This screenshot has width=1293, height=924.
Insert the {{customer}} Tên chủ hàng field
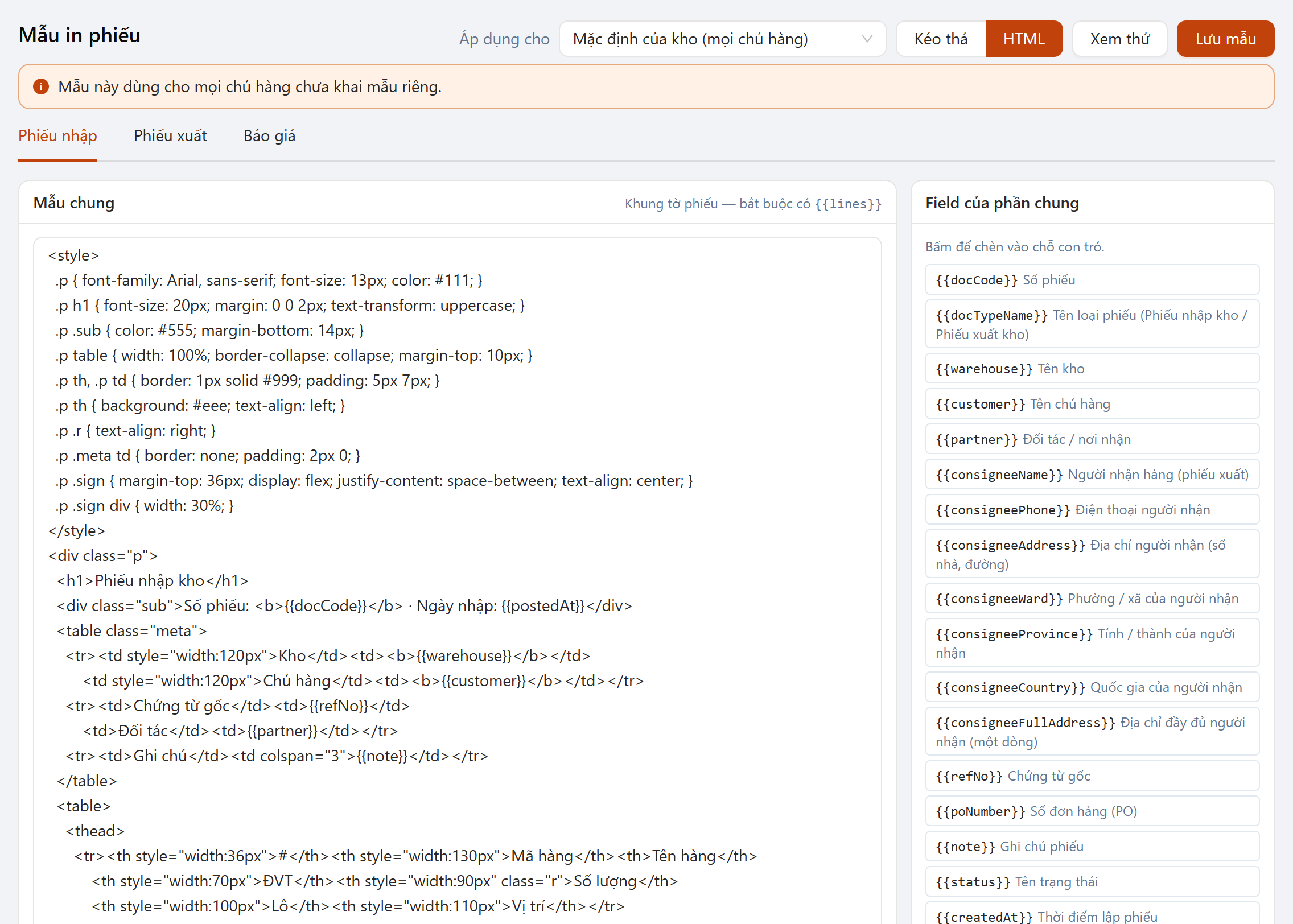pos(1092,404)
